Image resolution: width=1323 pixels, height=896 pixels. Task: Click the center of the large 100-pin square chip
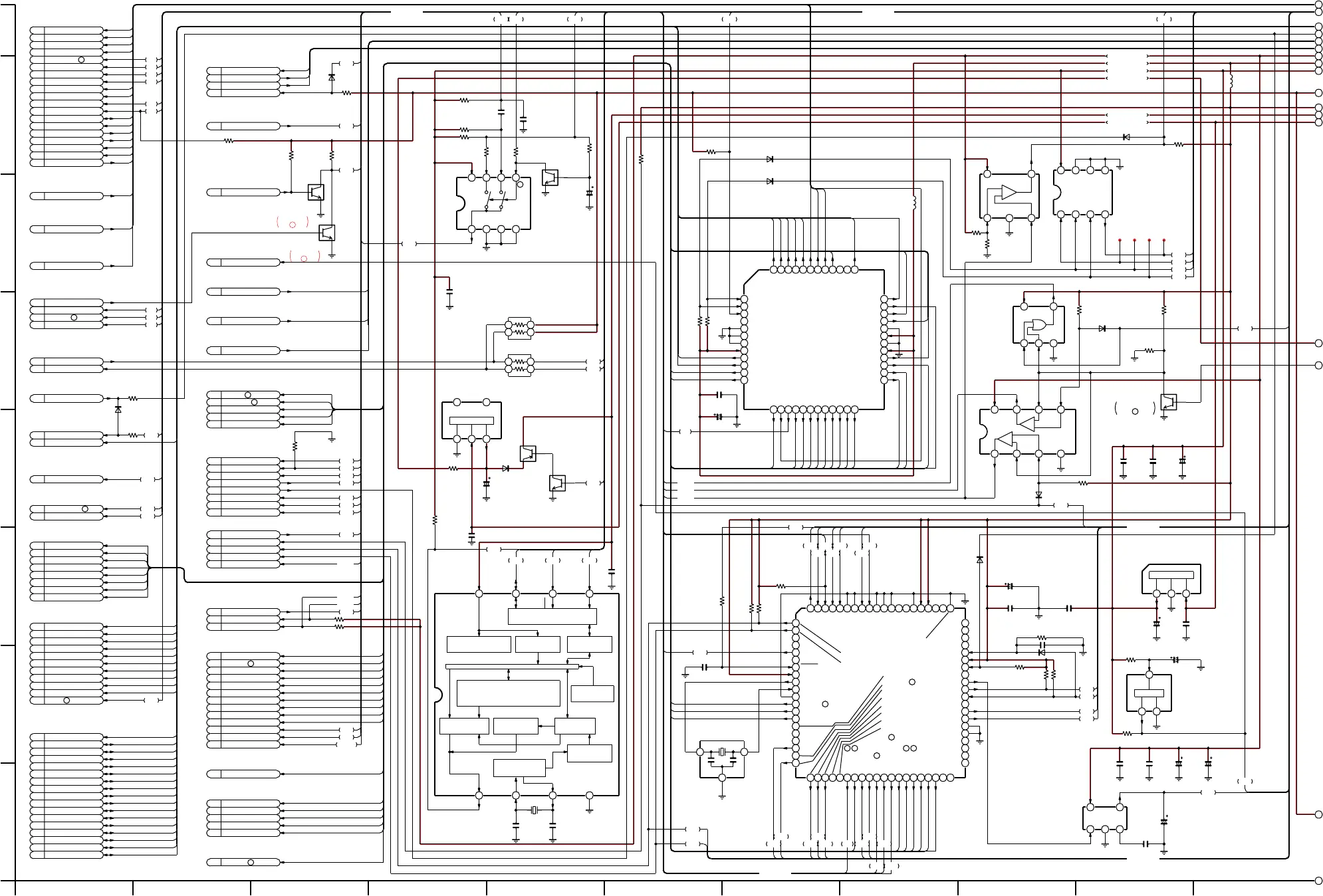[880, 693]
